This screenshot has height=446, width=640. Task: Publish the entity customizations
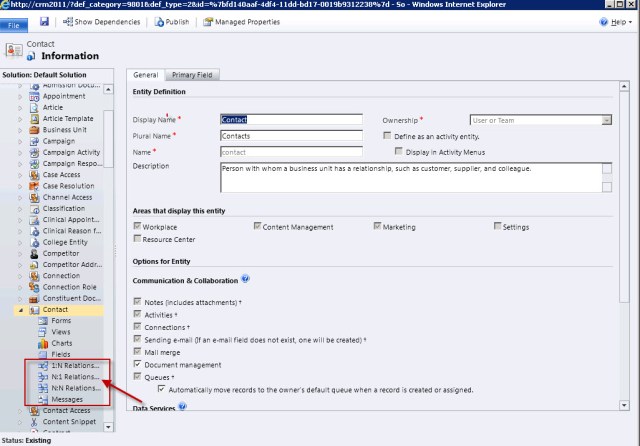[159, 22]
